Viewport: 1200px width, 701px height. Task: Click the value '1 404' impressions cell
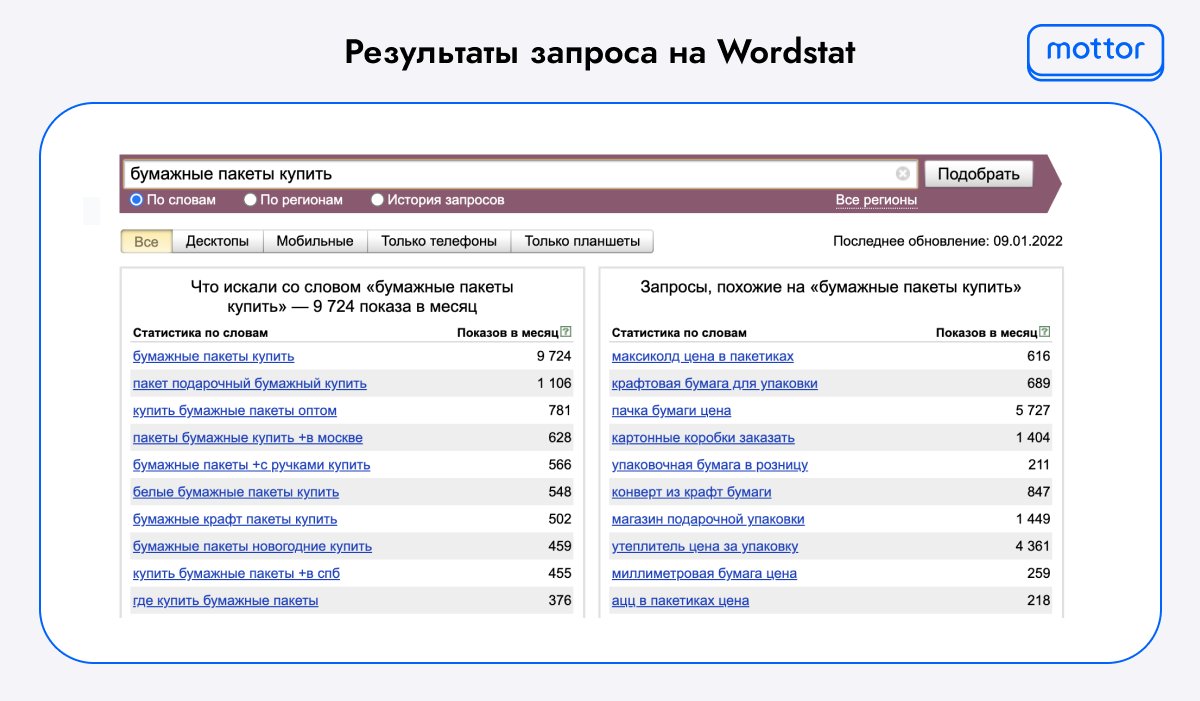(x=1033, y=437)
